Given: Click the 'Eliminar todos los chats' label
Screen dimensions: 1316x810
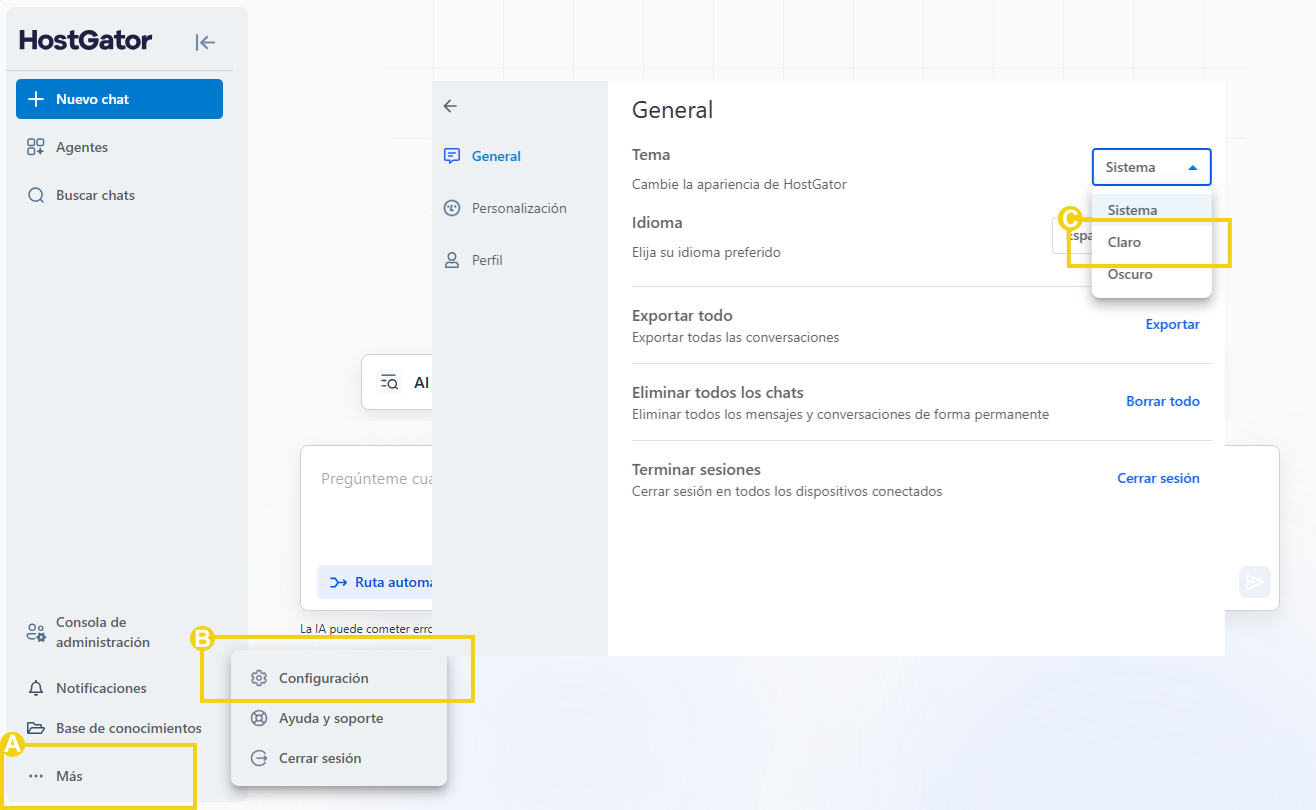Looking at the screenshot, I should click(x=718, y=393).
